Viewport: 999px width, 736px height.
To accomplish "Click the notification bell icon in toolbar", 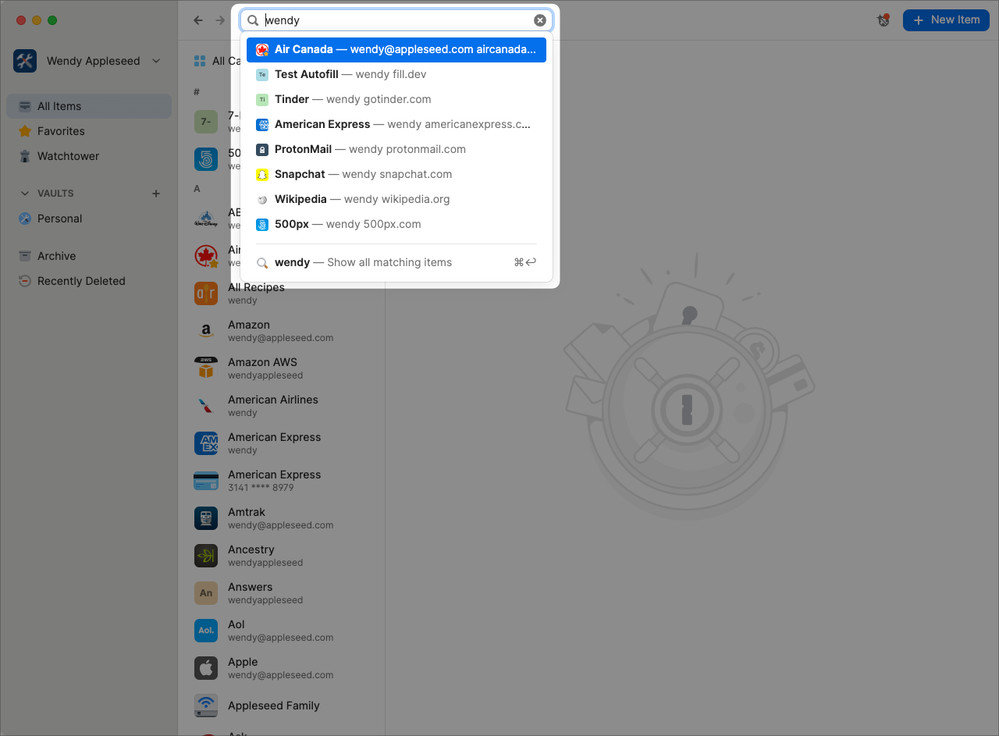I will (x=883, y=20).
